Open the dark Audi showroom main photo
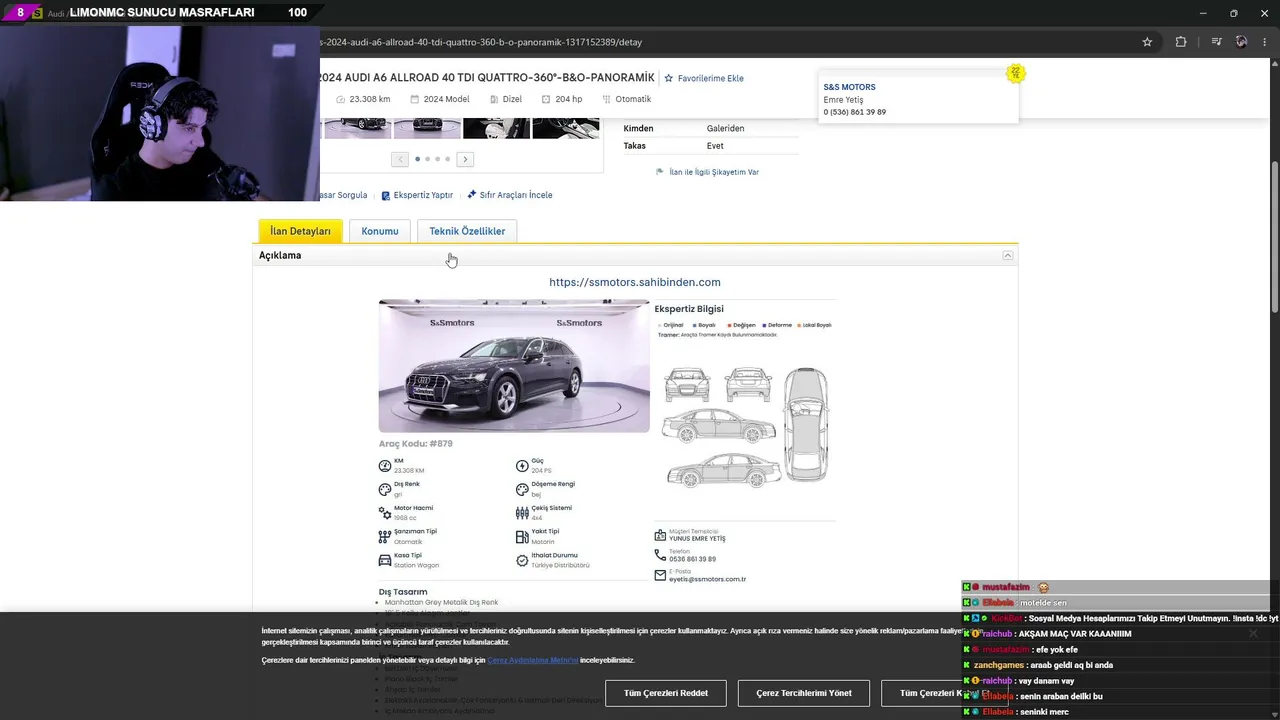The height and width of the screenshot is (720, 1280). (514, 366)
